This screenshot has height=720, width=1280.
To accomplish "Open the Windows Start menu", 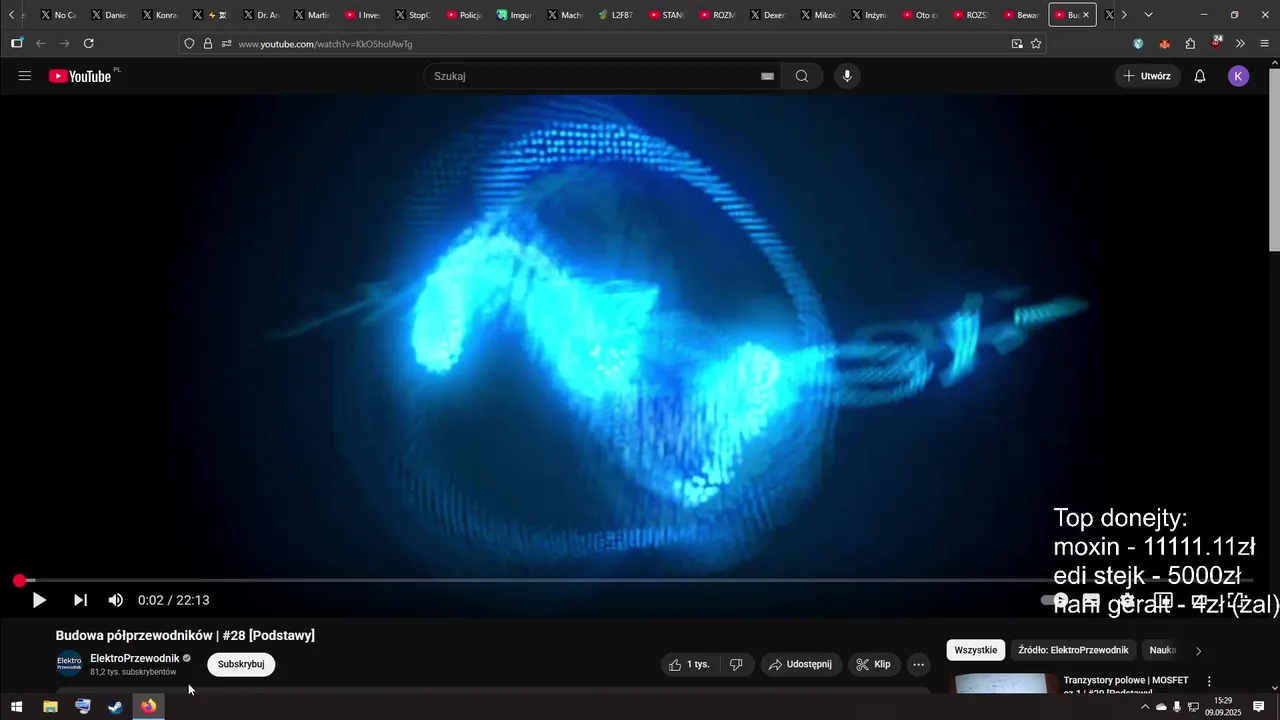I will (x=16, y=707).
